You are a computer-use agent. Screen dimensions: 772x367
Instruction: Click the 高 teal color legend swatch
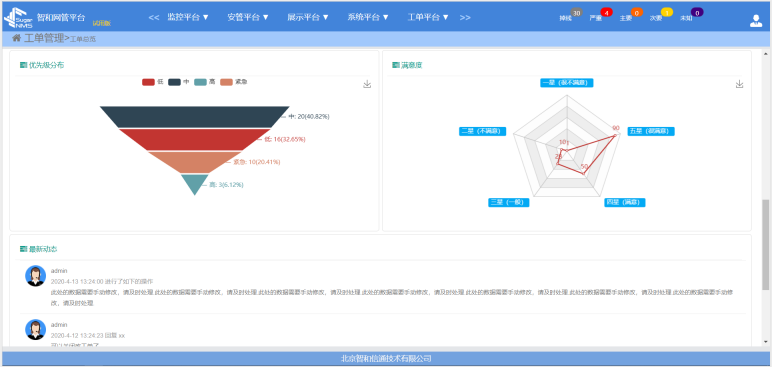[200, 82]
